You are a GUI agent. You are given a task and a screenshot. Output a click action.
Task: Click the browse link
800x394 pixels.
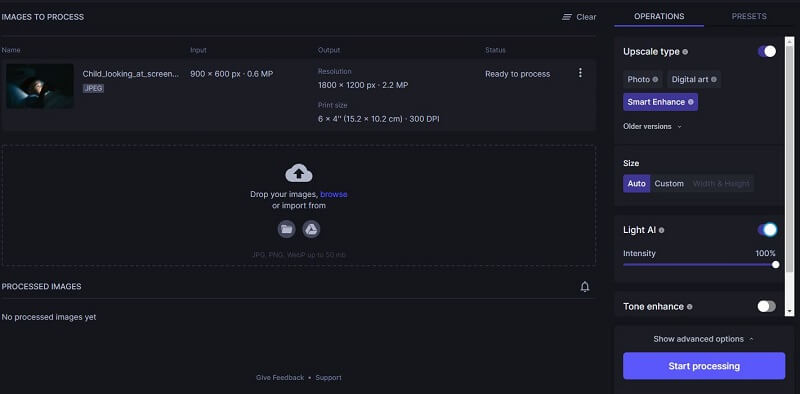coord(334,194)
